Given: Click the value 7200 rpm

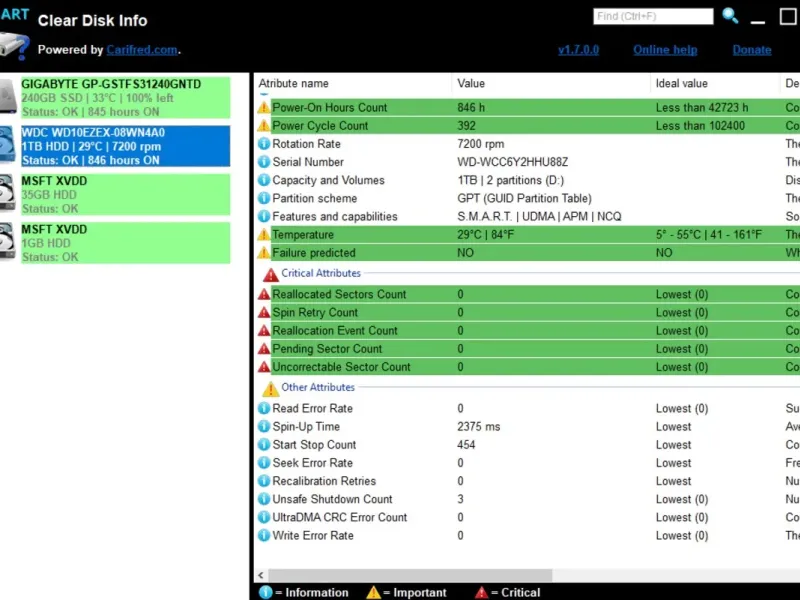Looking at the screenshot, I should (x=481, y=144).
